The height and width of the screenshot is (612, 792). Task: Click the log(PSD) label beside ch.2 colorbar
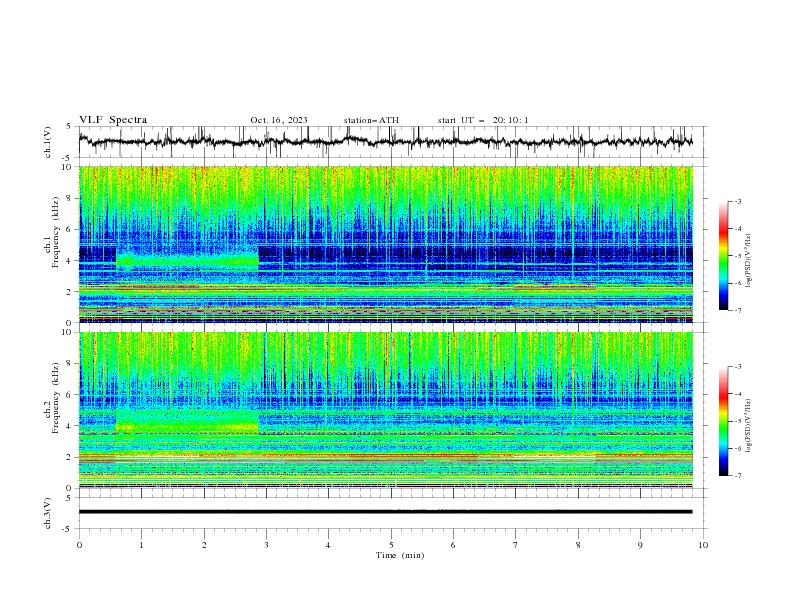pos(748,425)
